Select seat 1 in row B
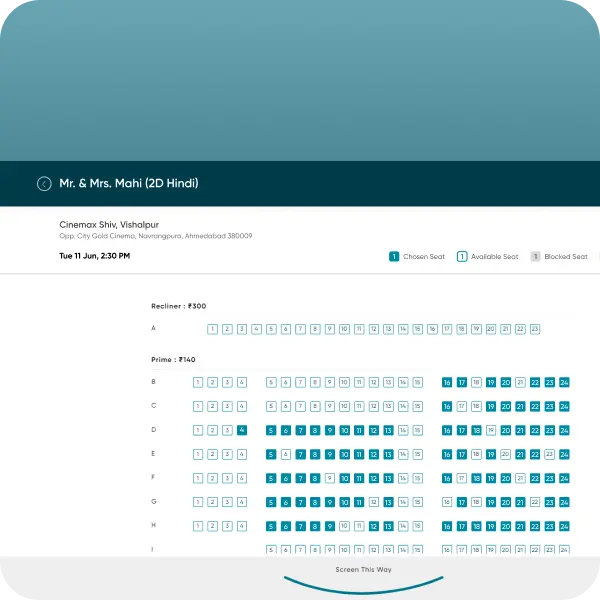The width and height of the screenshot is (600, 600). click(198, 382)
